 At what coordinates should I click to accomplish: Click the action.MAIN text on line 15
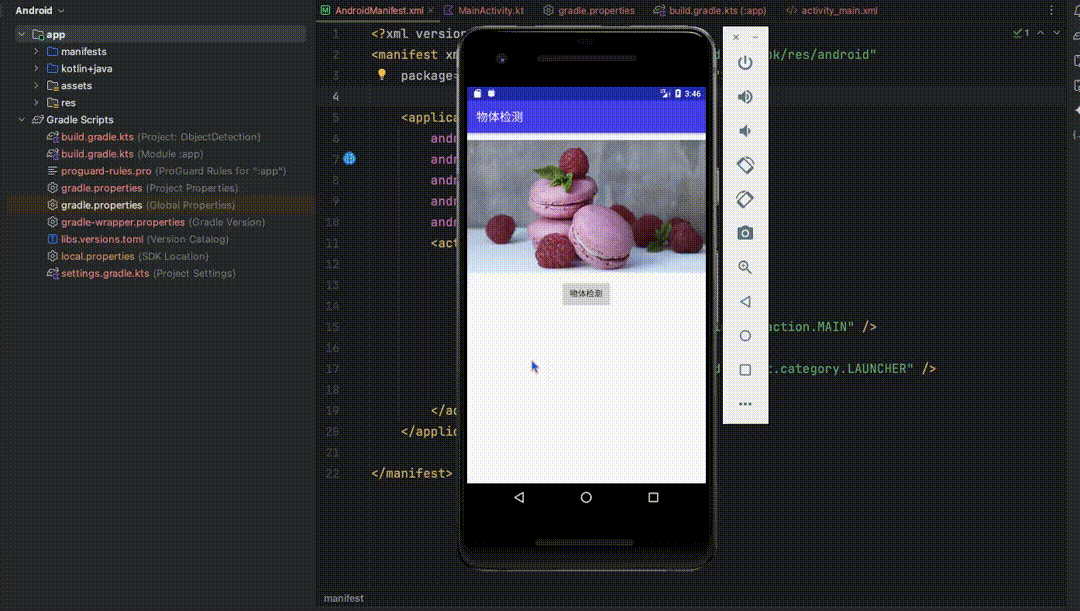(810, 327)
